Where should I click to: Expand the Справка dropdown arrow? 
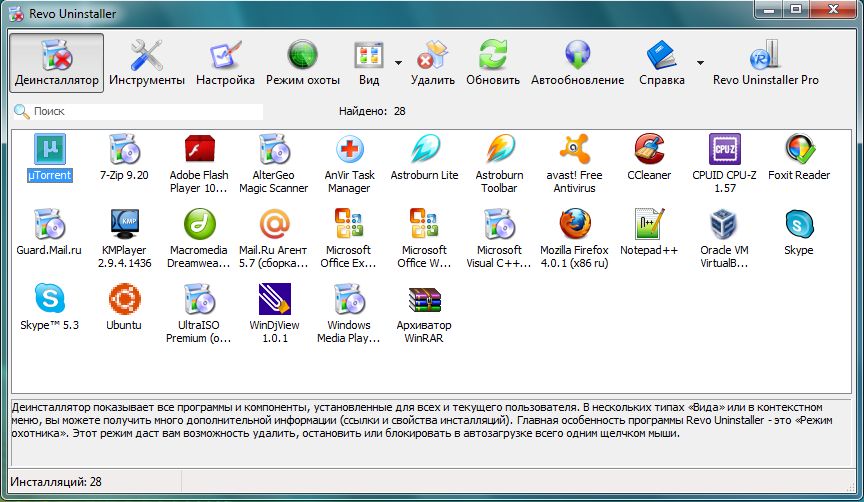(700, 63)
